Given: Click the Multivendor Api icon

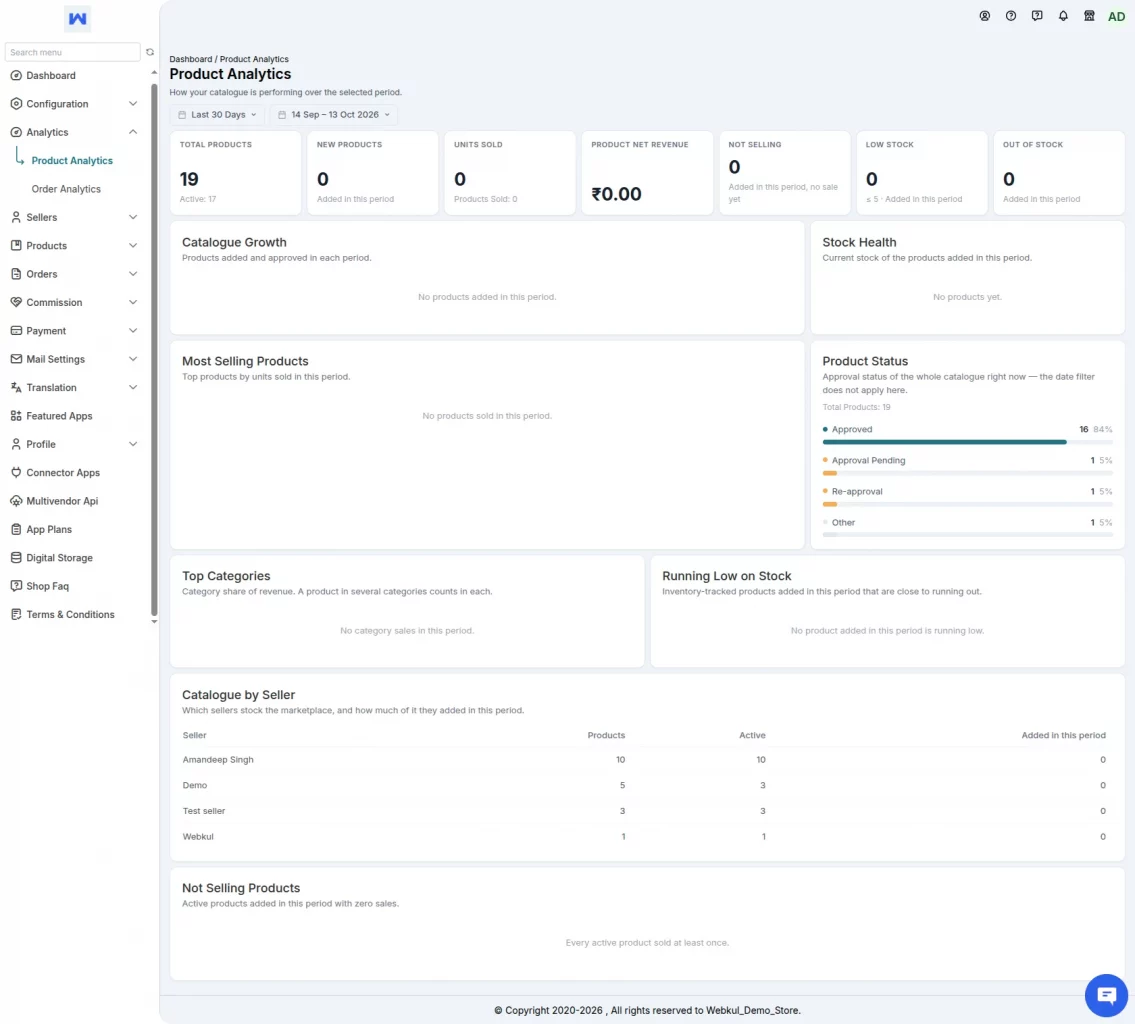Looking at the screenshot, I should [x=16, y=501].
